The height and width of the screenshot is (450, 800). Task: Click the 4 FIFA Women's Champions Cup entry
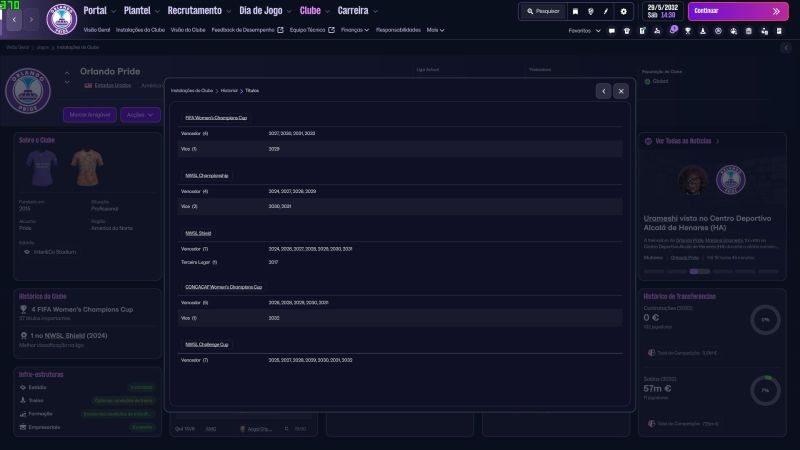pos(82,310)
